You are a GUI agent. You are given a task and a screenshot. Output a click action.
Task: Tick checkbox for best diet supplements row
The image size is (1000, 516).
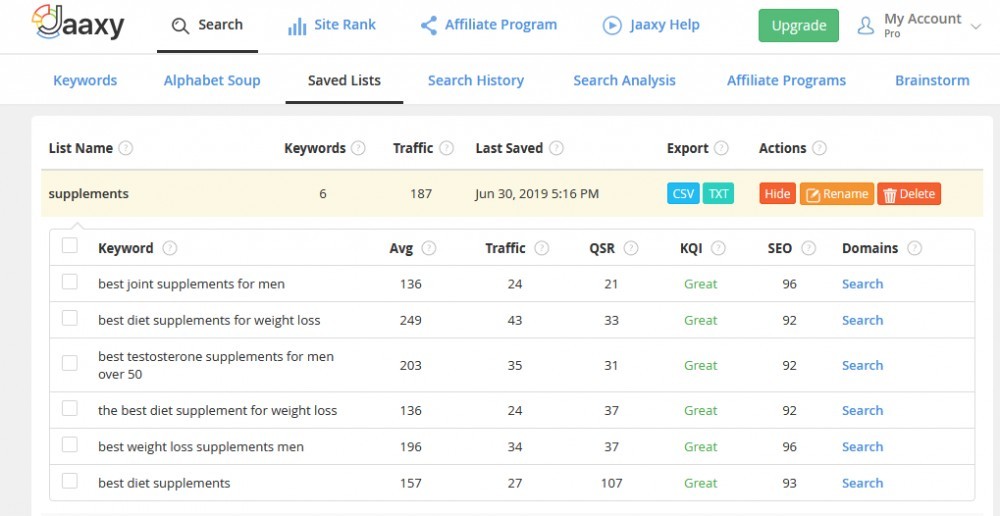(70, 481)
